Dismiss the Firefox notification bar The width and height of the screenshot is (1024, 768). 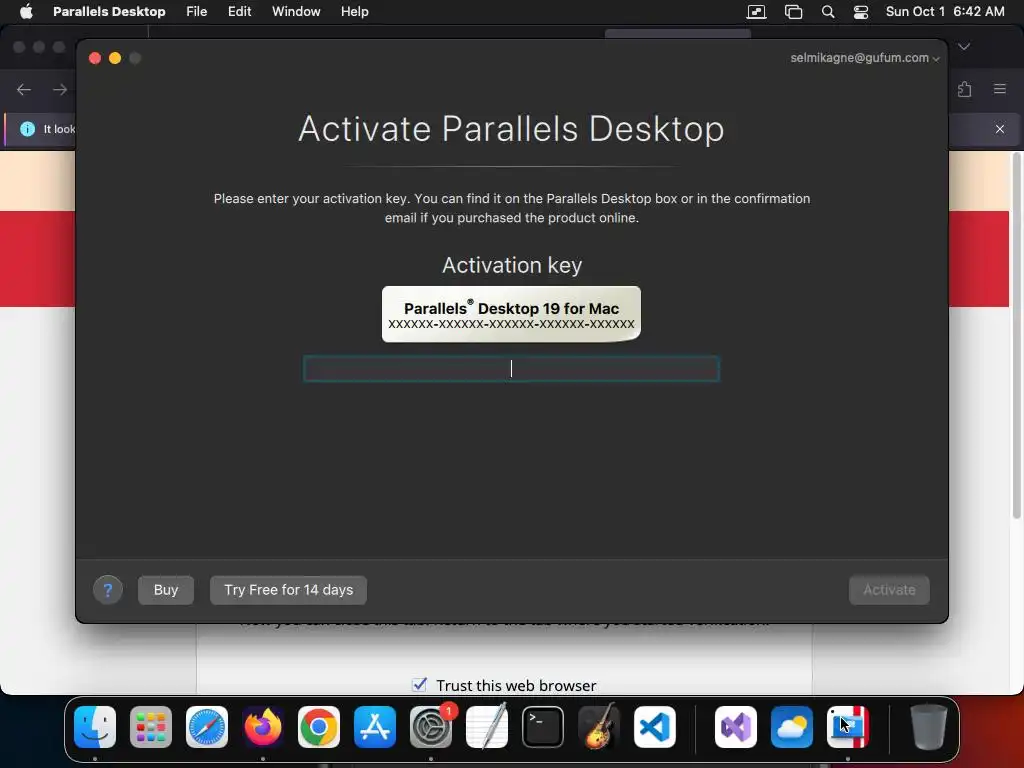pos(999,129)
